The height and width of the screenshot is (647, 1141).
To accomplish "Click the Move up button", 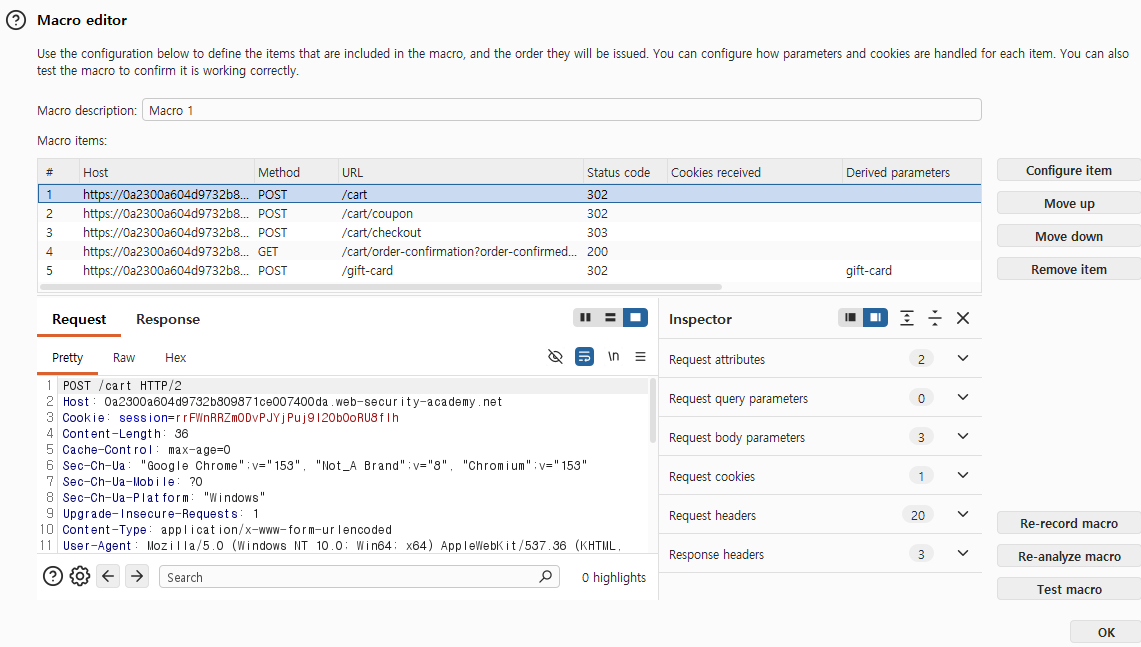I will 1068,203.
